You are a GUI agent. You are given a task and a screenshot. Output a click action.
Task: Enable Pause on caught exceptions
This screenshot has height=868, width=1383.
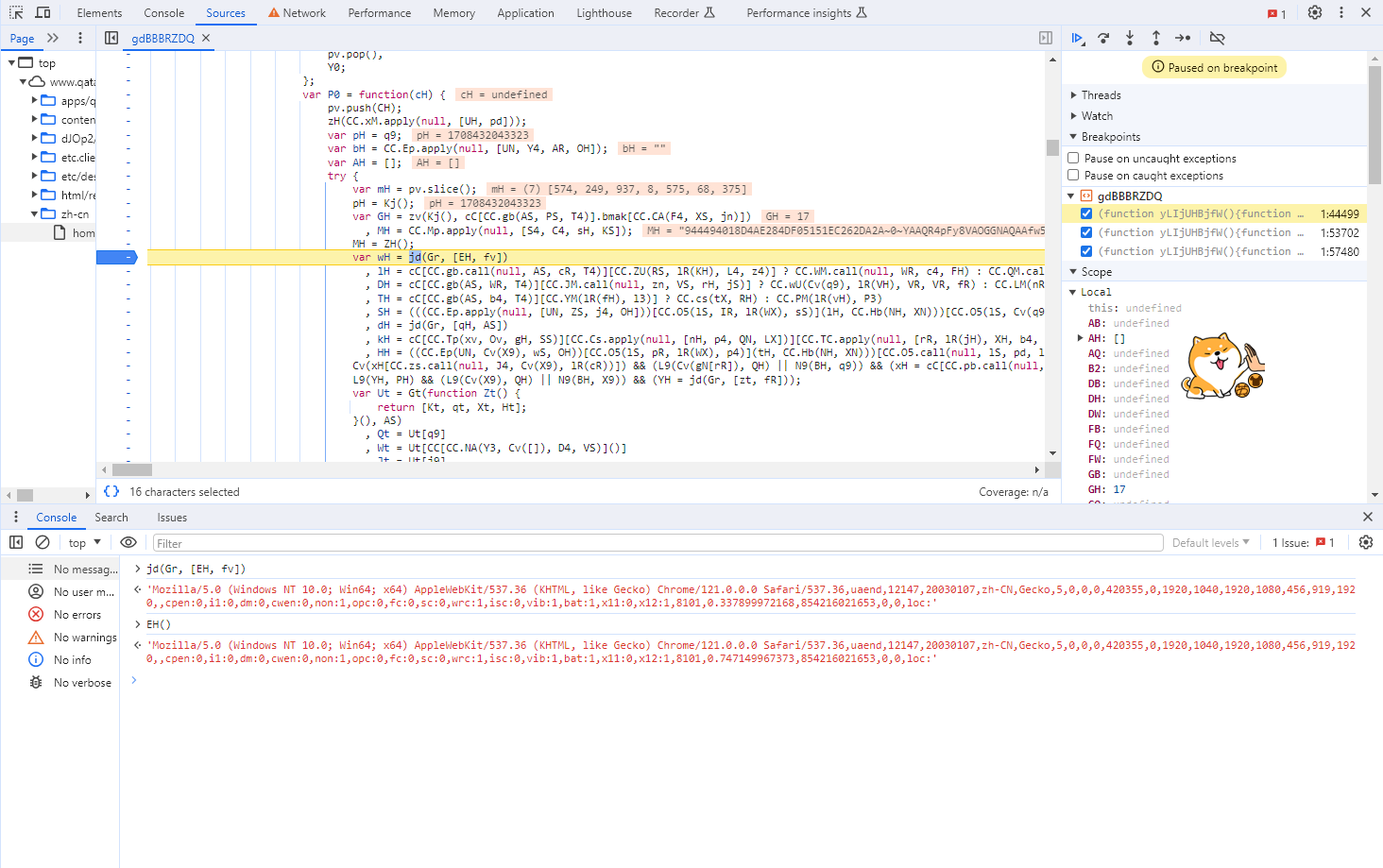pos(1073,175)
